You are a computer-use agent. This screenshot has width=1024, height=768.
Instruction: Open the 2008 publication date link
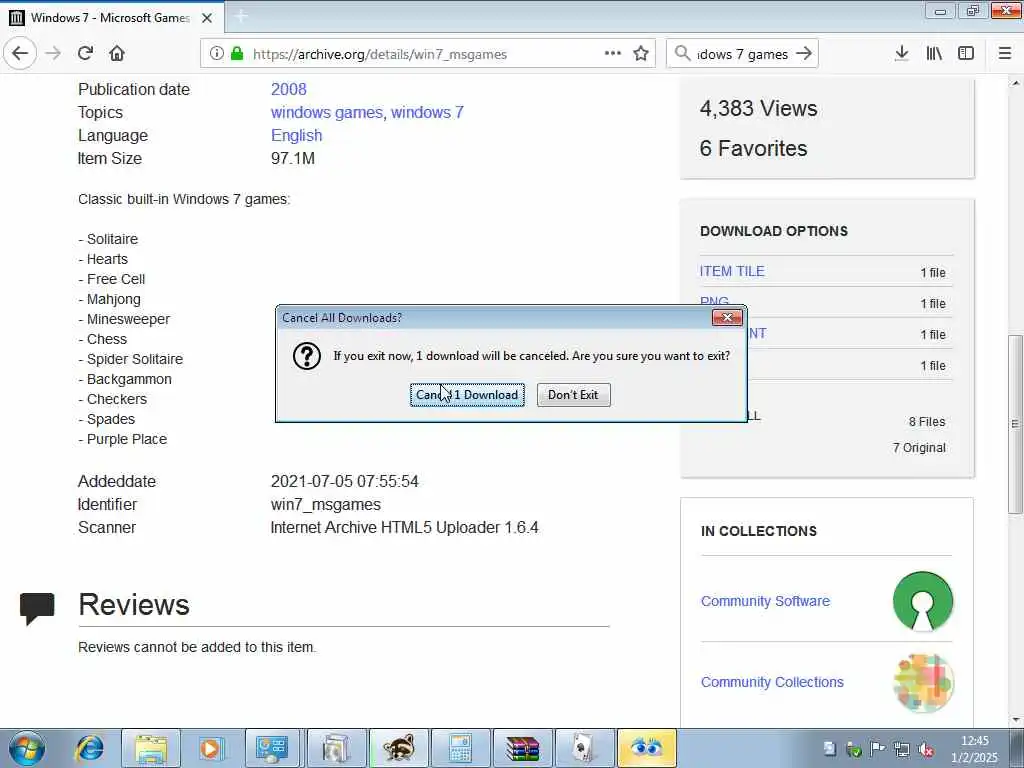point(289,89)
